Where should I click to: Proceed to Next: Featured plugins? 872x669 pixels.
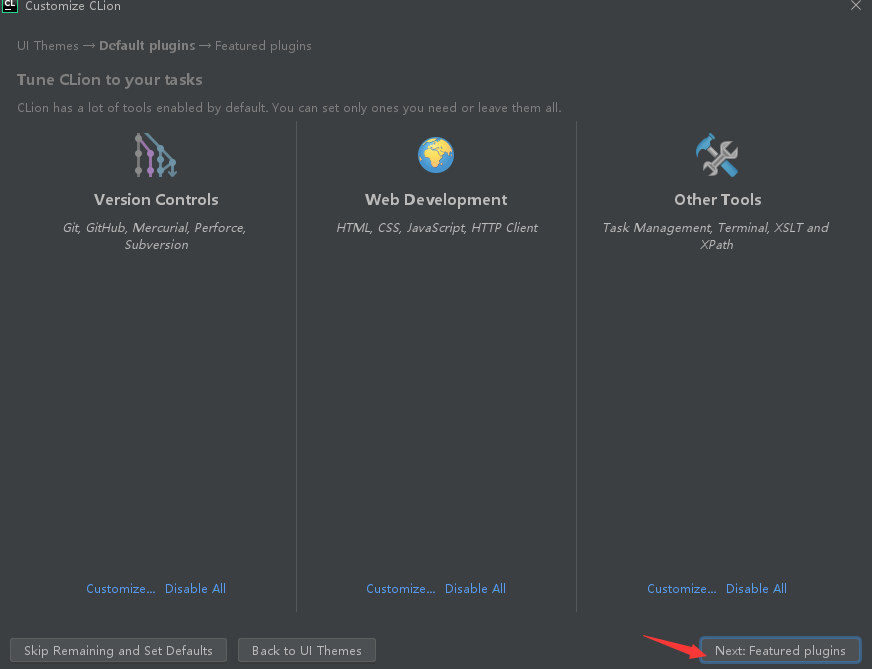pyautogui.click(x=780, y=650)
